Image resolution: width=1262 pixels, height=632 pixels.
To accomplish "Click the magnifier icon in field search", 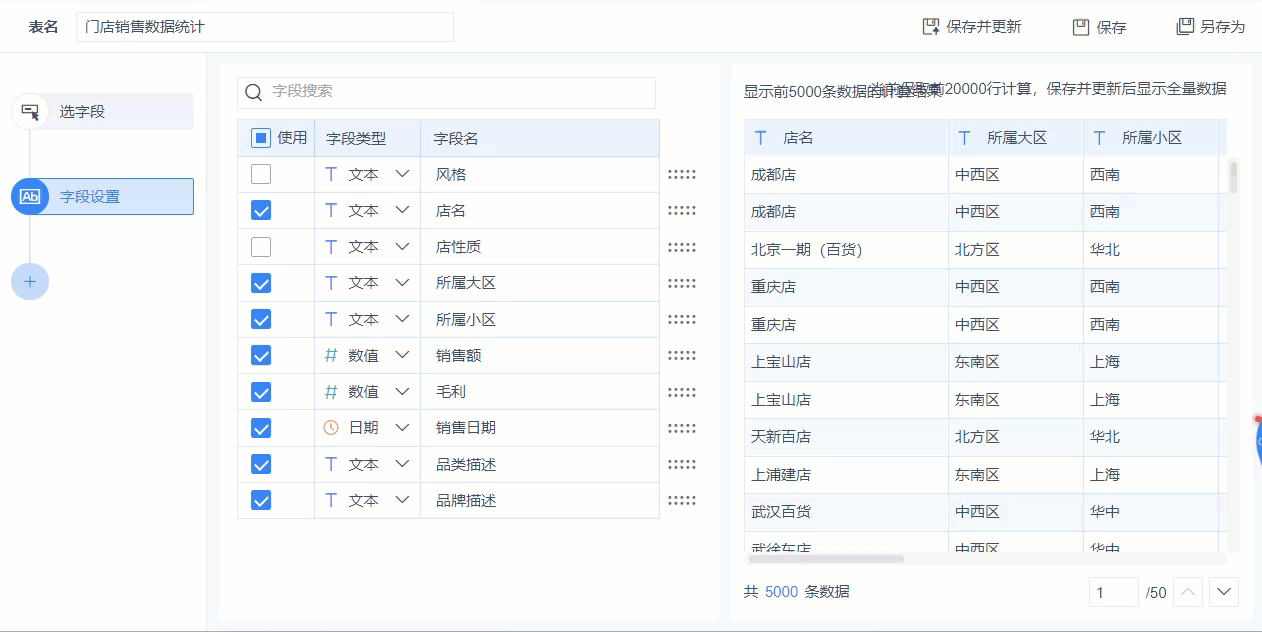I will pyautogui.click(x=254, y=92).
